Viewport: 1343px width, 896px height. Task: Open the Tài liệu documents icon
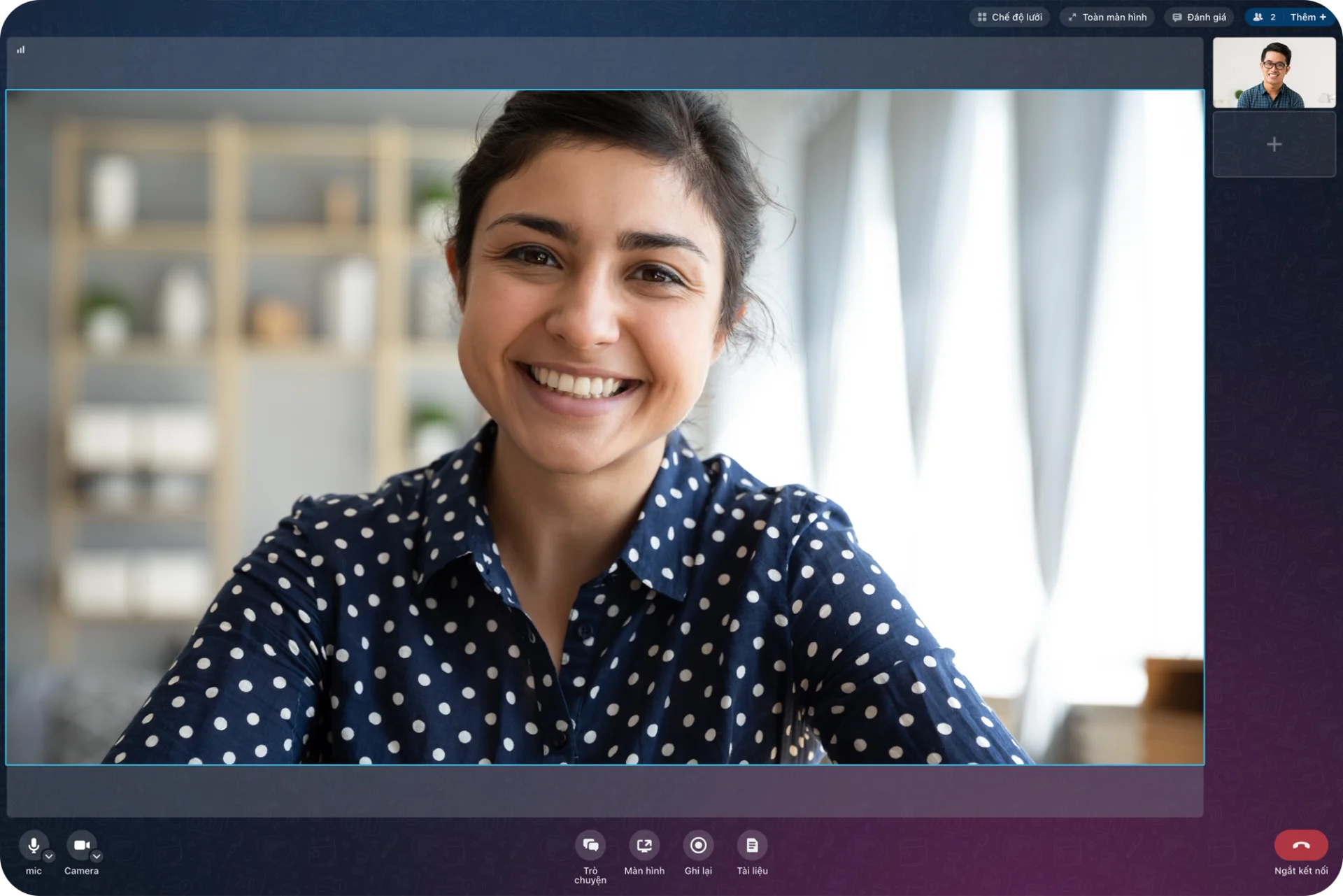tap(752, 845)
